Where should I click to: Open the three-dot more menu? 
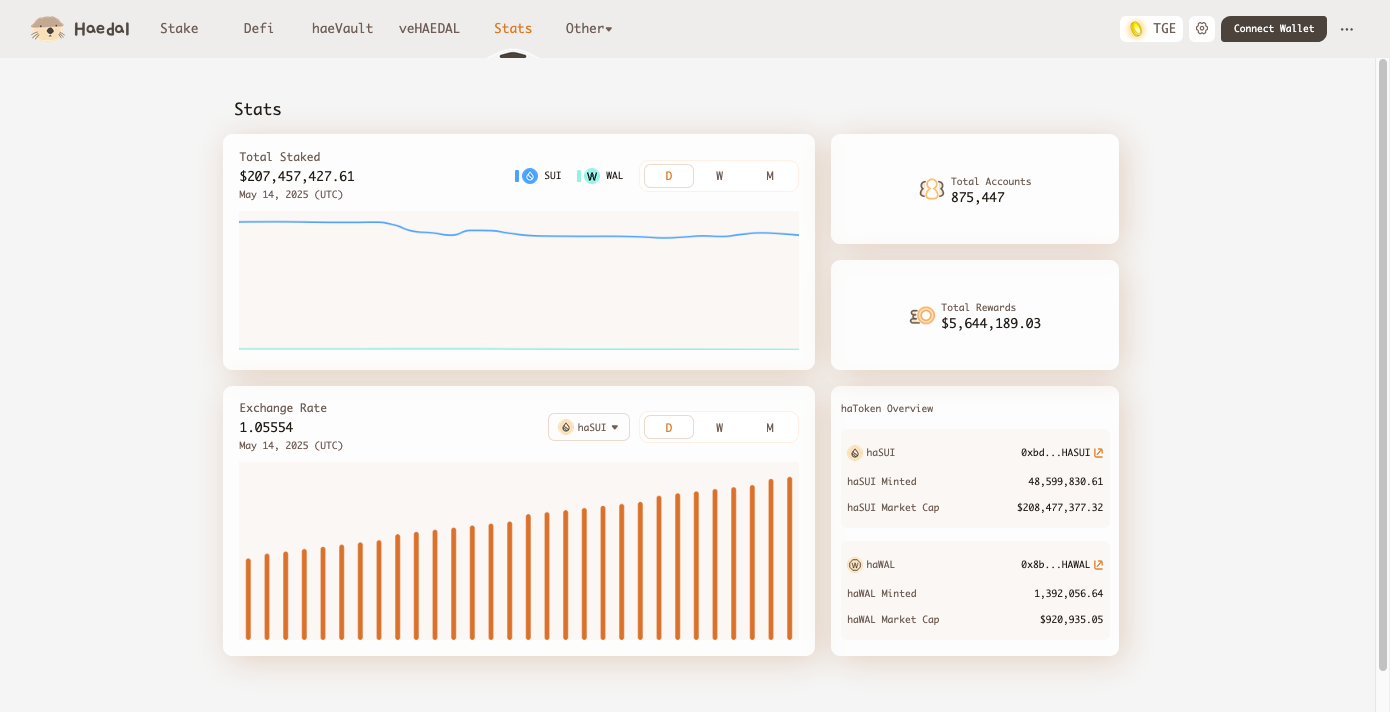1347,29
